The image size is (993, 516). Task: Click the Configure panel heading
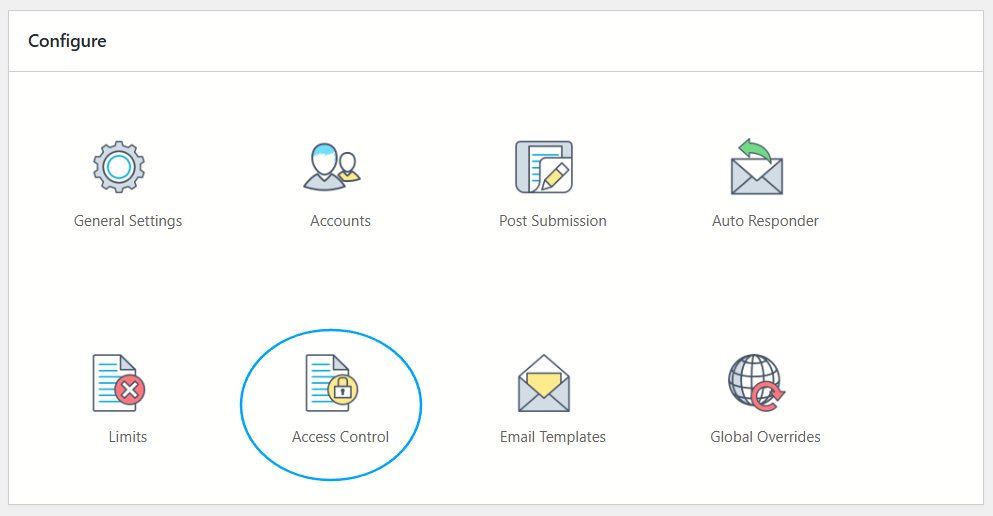[x=67, y=41]
